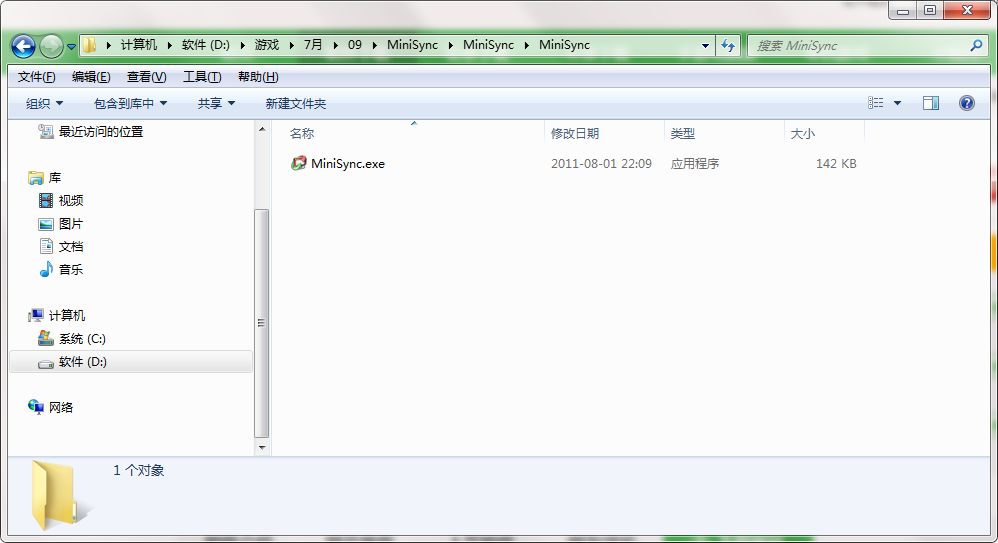
Task: Click the 应用程序 type cell
Action: pos(694,164)
